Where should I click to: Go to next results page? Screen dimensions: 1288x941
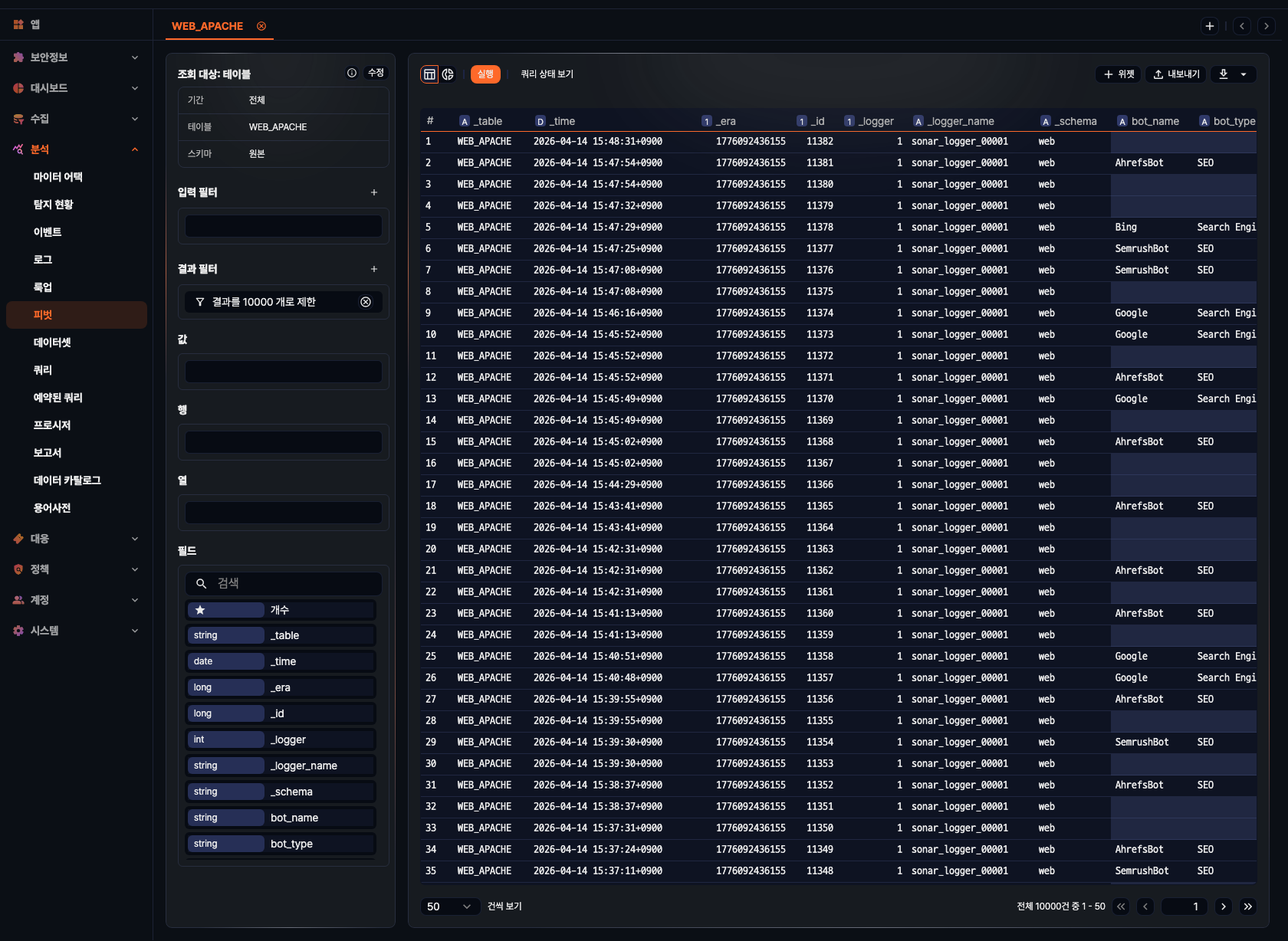point(1224,907)
